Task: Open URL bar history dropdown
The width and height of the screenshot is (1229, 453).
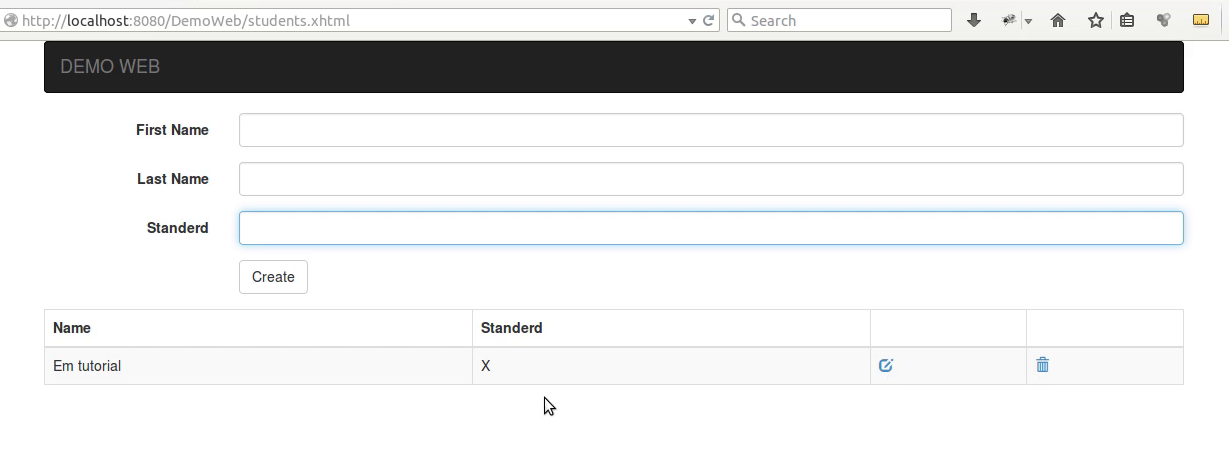Action: [691, 21]
